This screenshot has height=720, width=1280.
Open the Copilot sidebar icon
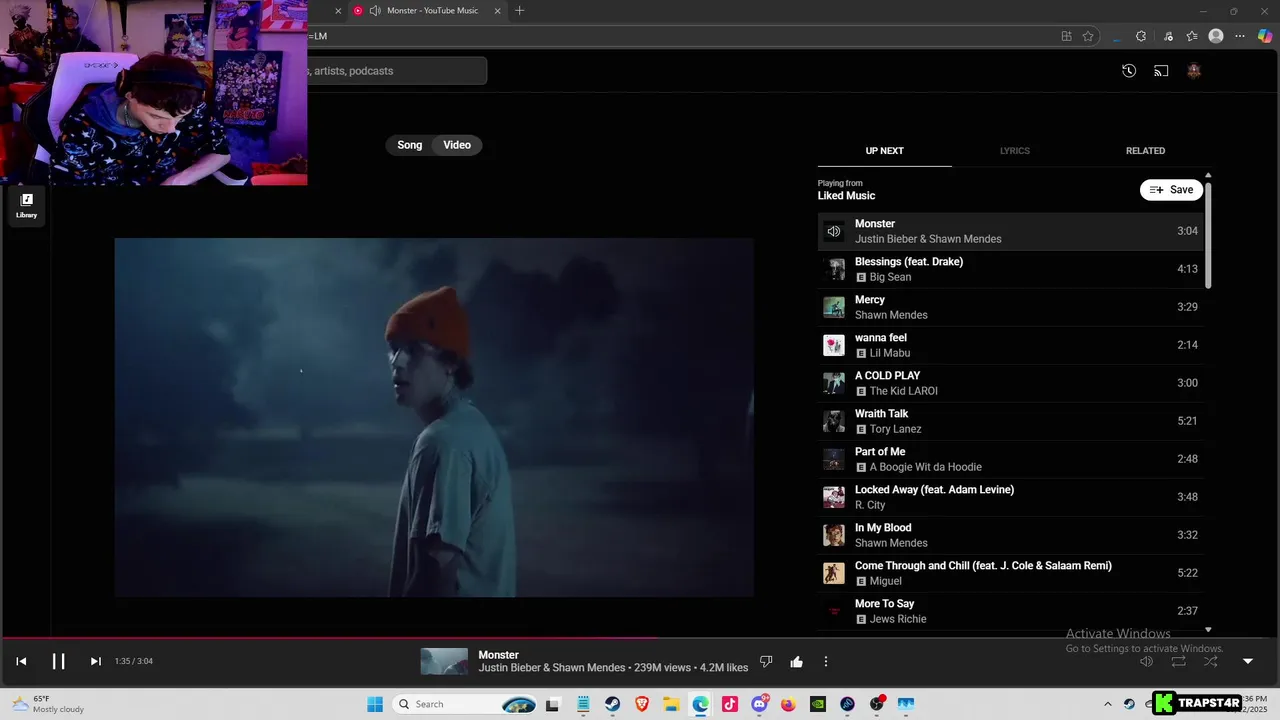[1266, 36]
